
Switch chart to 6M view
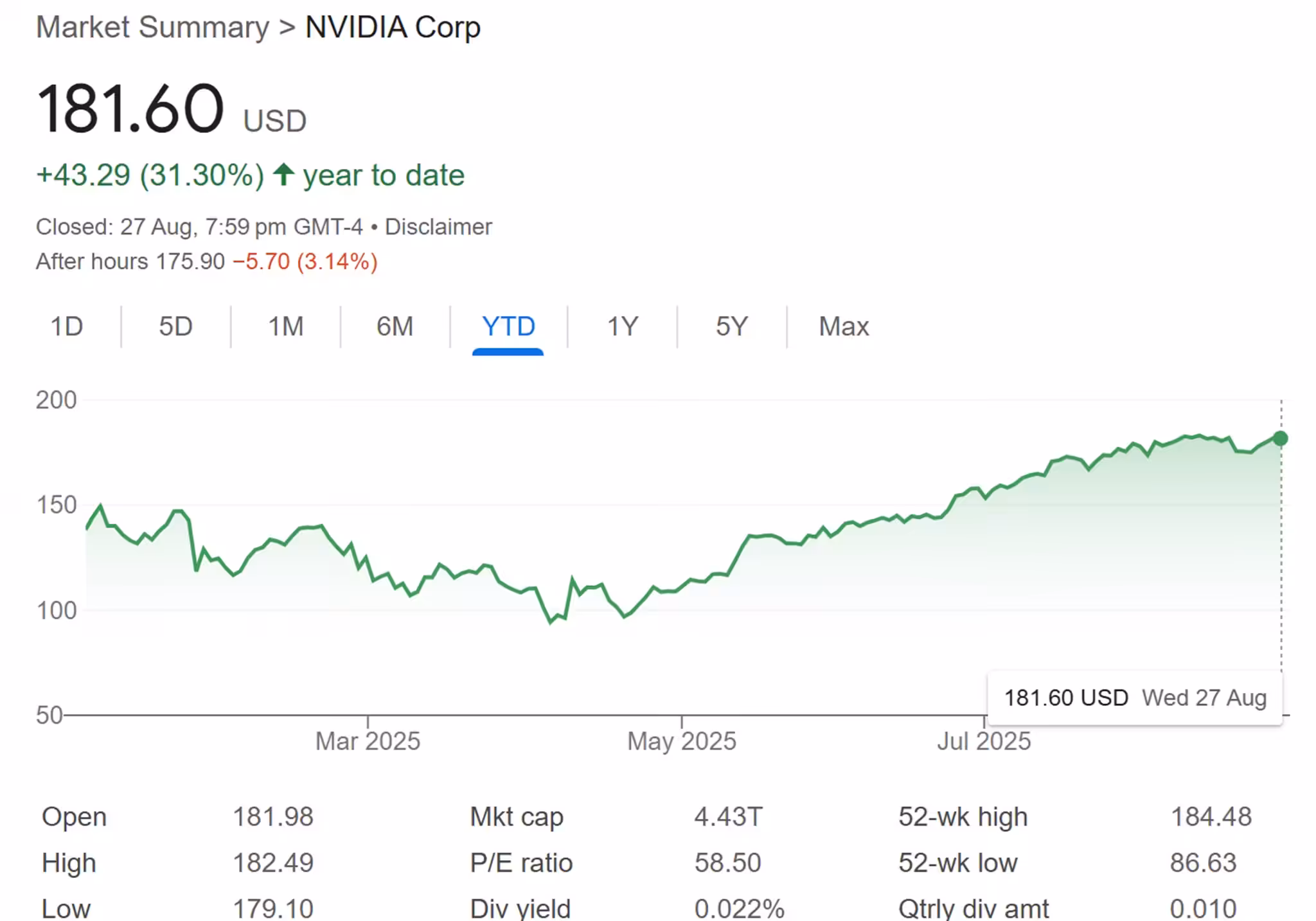click(395, 326)
